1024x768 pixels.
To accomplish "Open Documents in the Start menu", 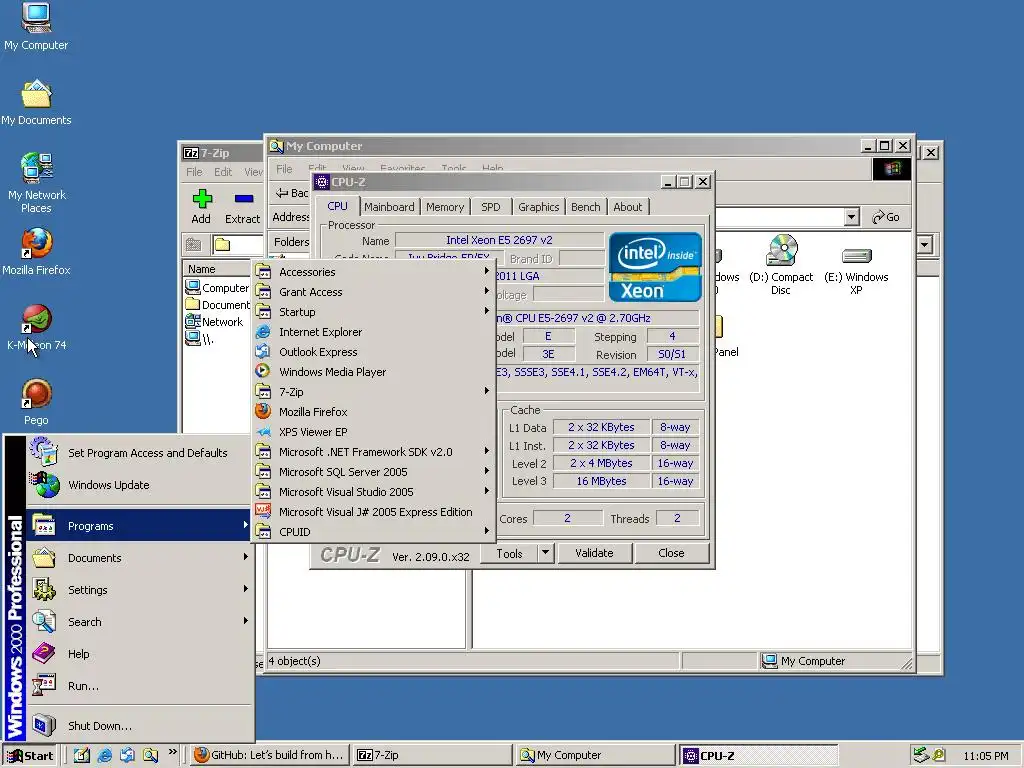I will 140,558.
